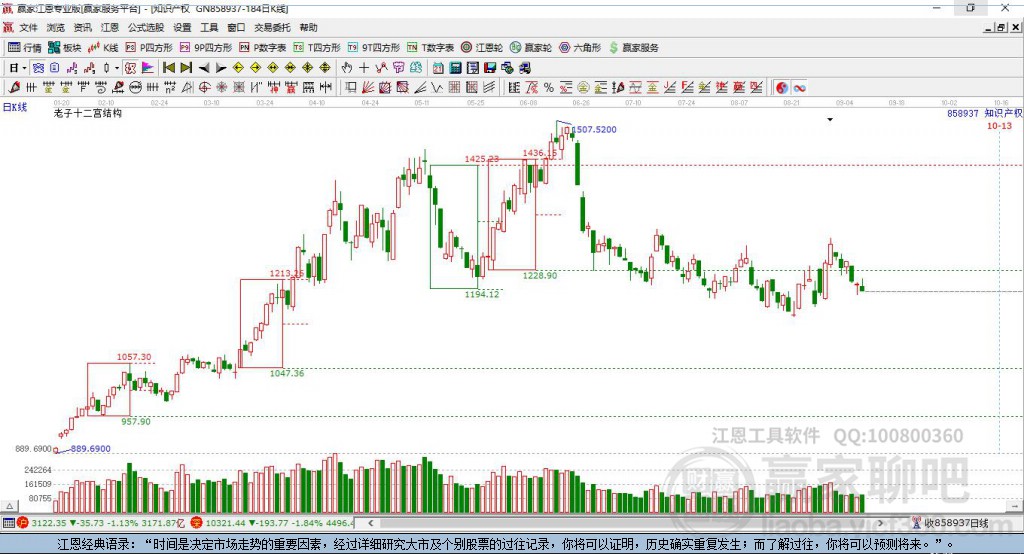This screenshot has height=554, width=1024.
Task: Select the circular wave tool icon
Action: pyautogui.click(x=135, y=88)
